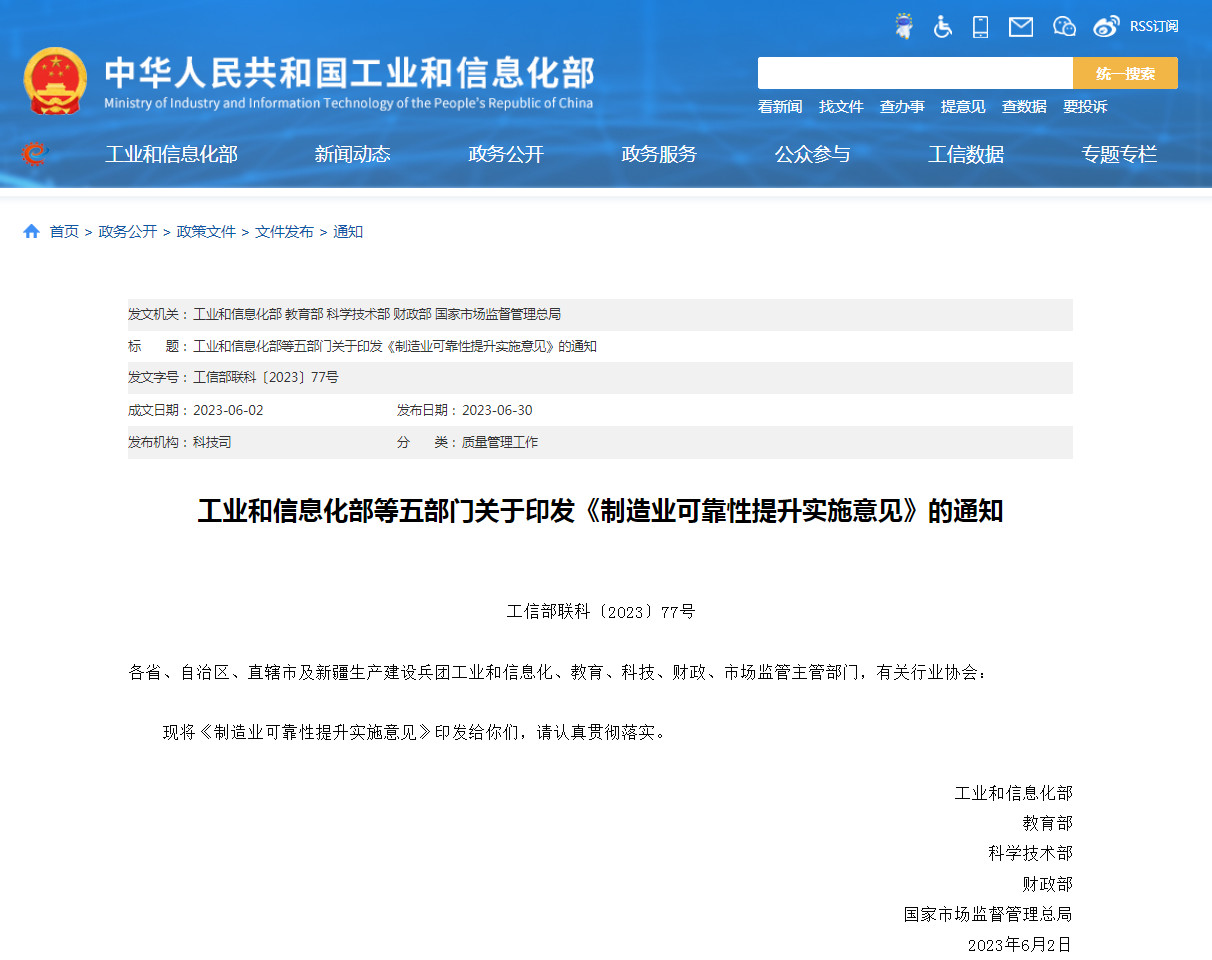Open the 政务公开 nav menu
This screenshot has width=1212, height=960.
pyautogui.click(x=506, y=154)
